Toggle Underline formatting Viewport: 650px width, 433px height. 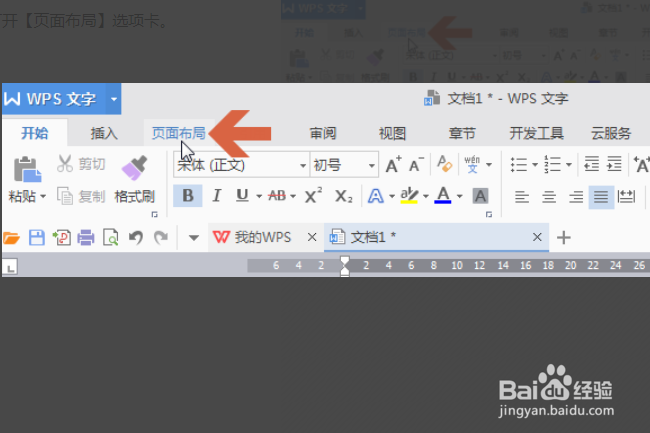pyautogui.click(x=243, y=196)
